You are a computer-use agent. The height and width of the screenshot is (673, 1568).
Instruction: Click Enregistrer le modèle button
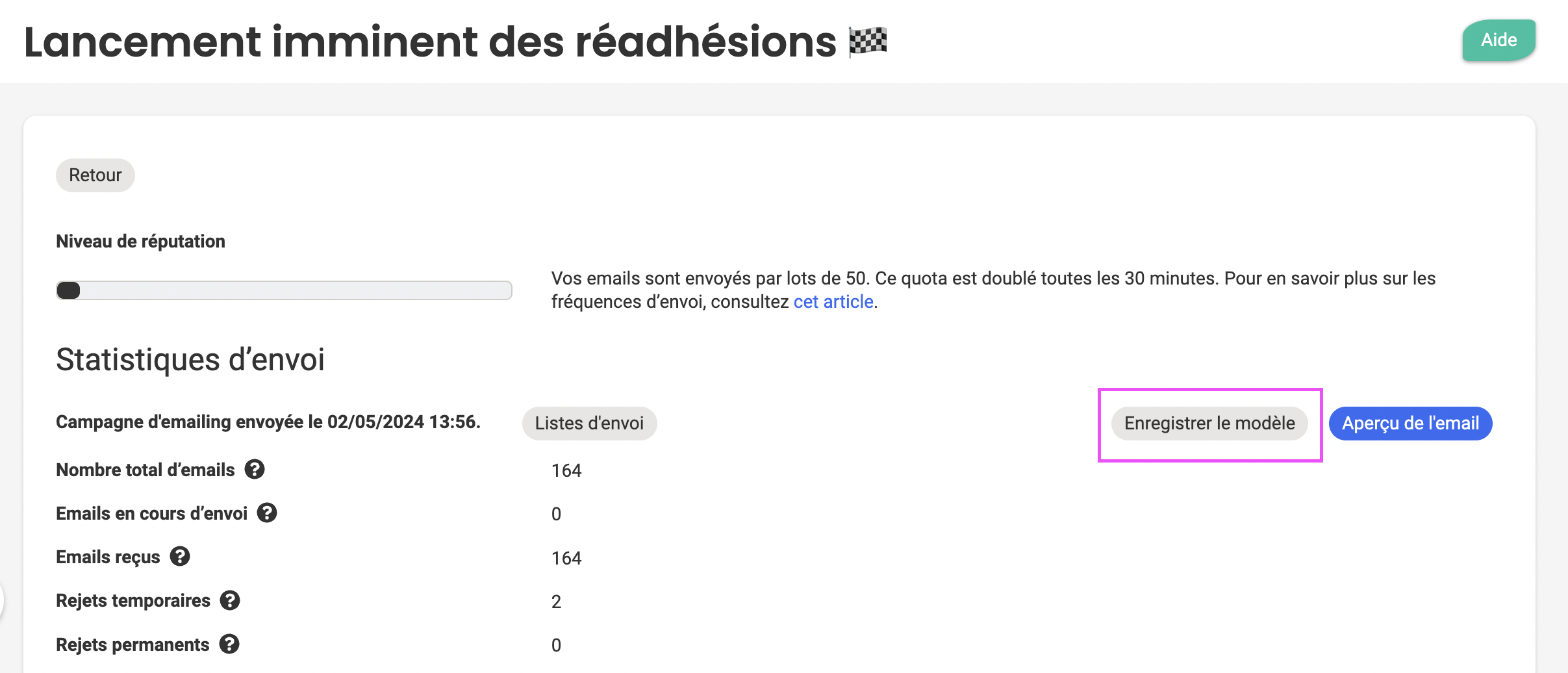1209,424
